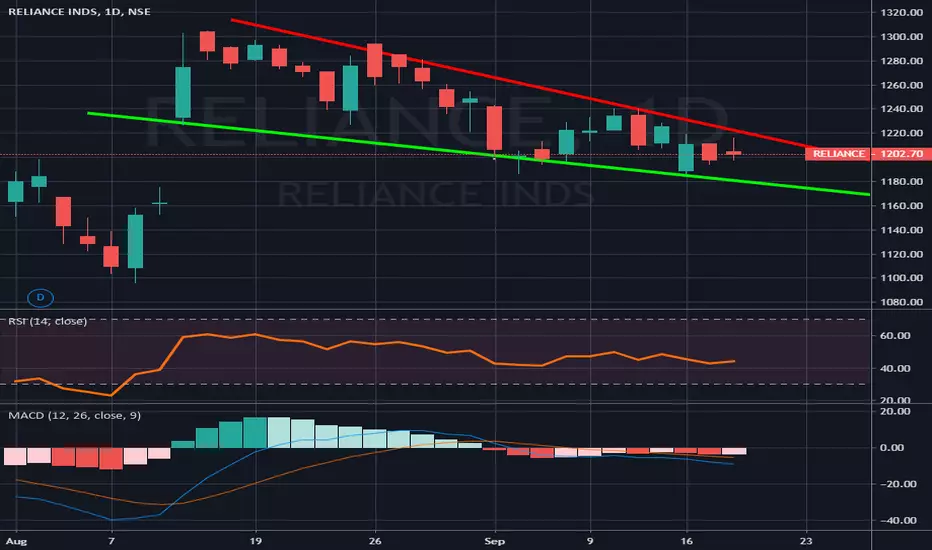932x550 pixels.
Task: Click the 1080.00 price axis label
Action: (901, 302)
